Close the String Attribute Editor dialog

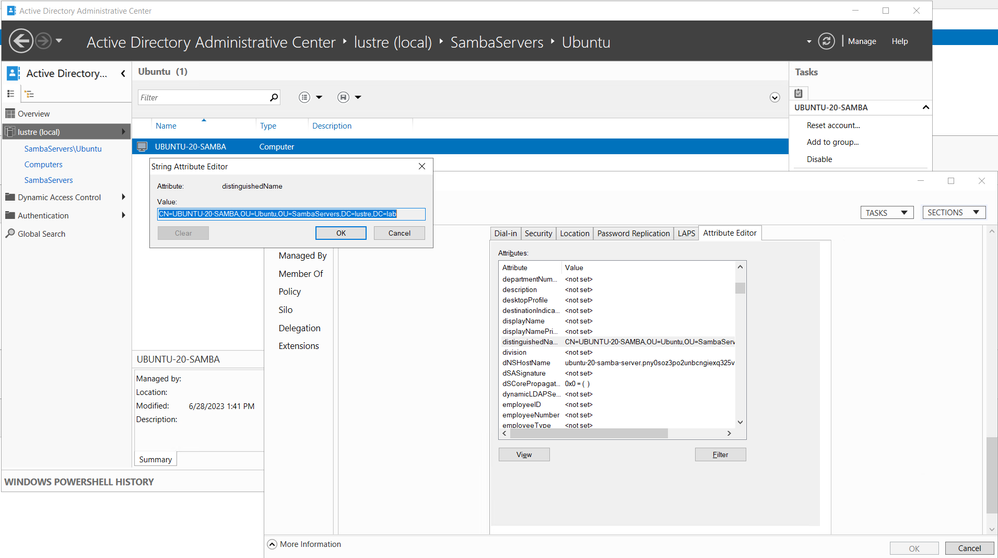point(421,166)
